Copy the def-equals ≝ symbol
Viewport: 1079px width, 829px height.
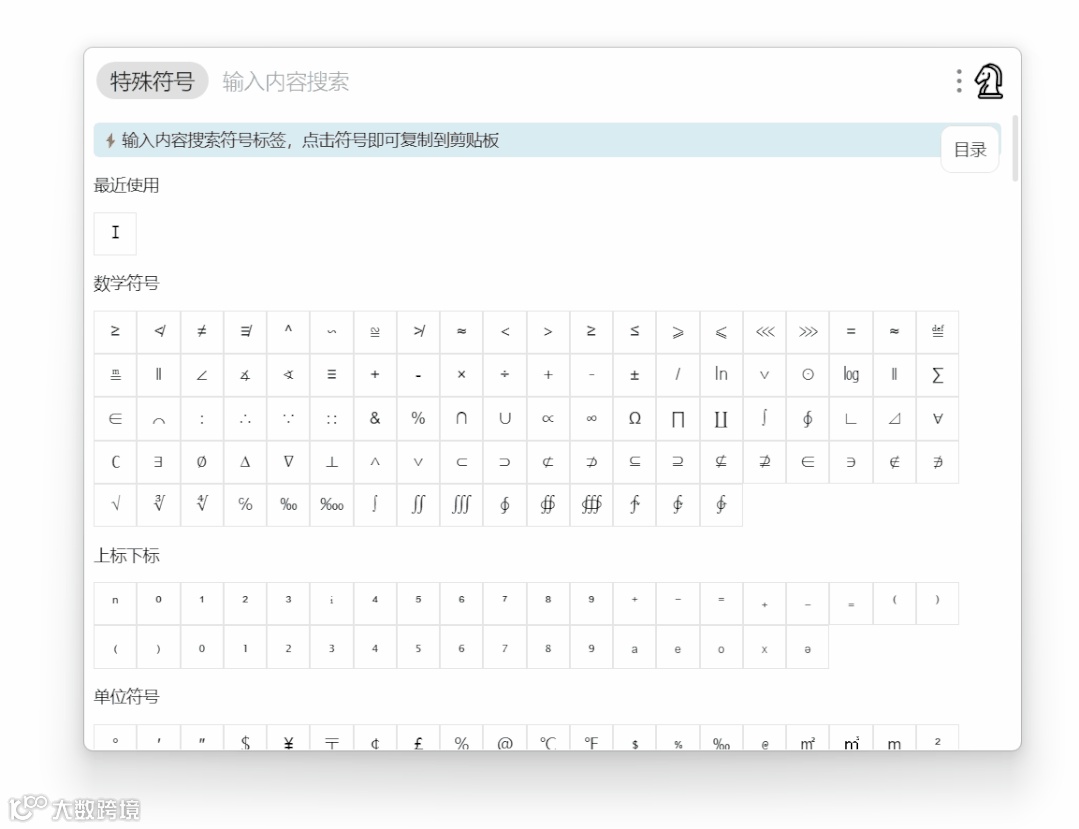coord(937,332)
